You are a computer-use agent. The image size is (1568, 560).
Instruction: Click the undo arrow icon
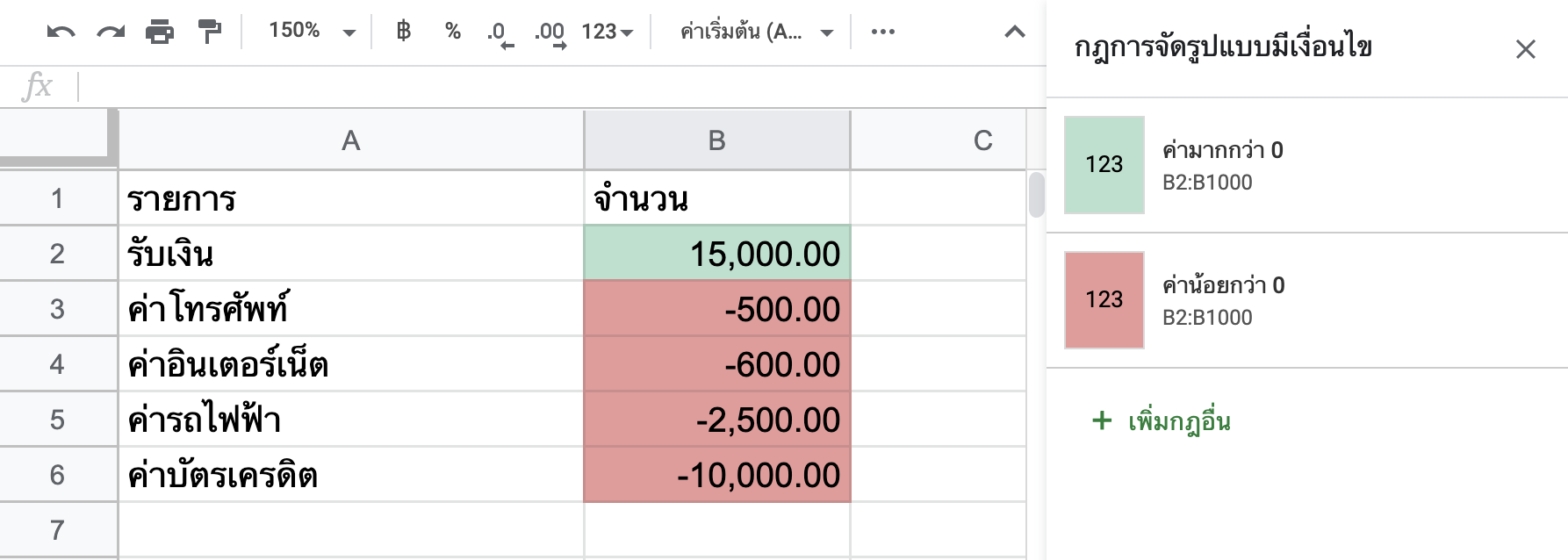(61, 32)
